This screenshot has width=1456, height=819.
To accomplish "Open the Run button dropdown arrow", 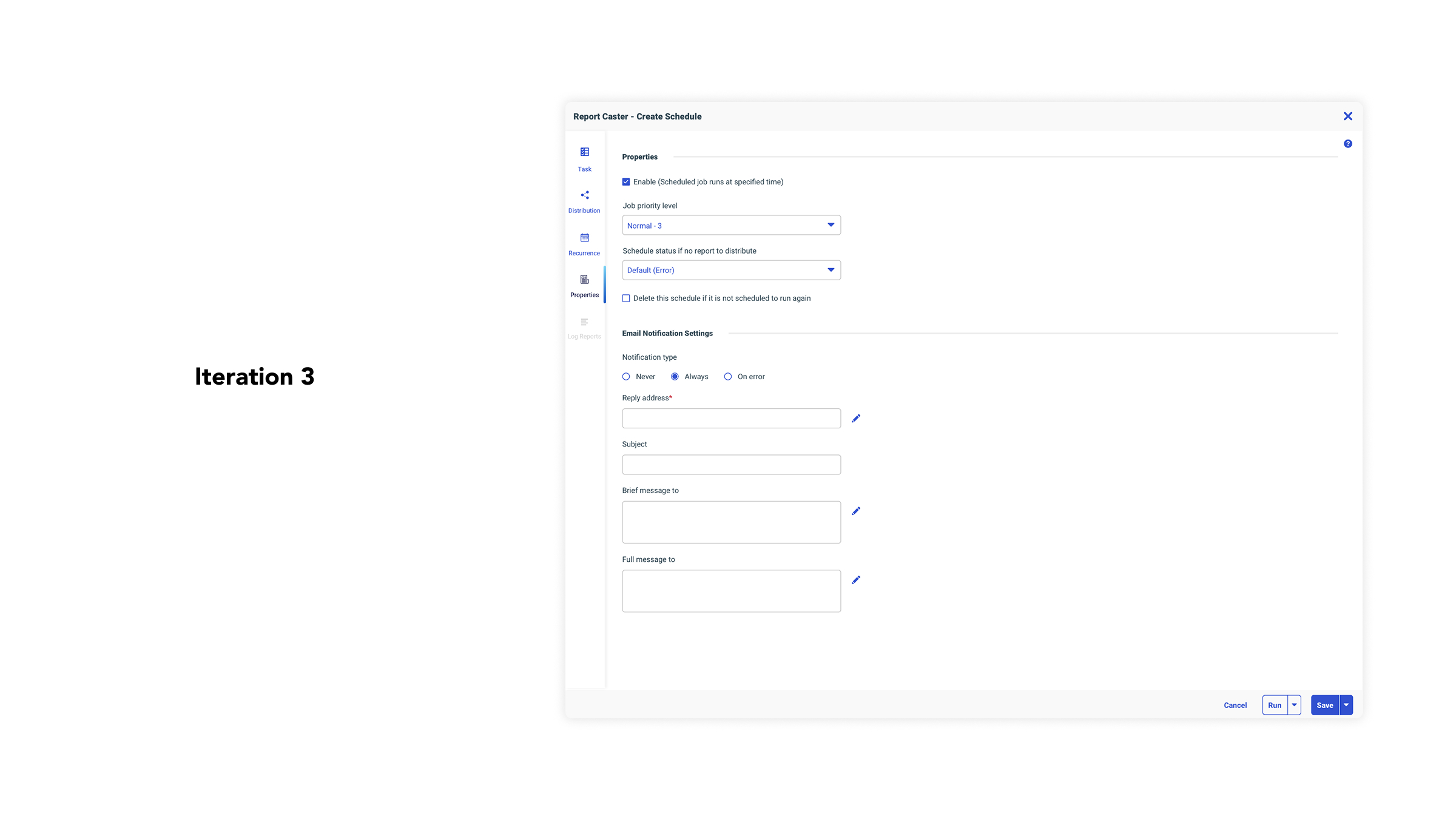I will 1294,705.
